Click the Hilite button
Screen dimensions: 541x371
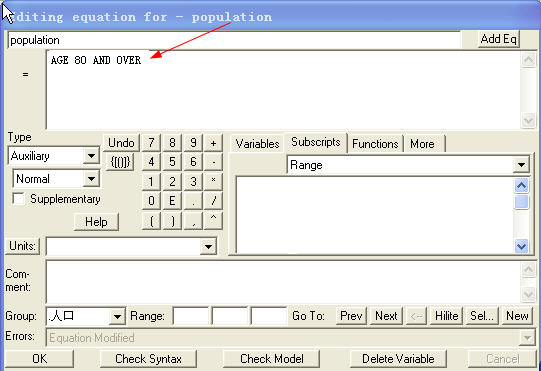[x=446, y=316]
